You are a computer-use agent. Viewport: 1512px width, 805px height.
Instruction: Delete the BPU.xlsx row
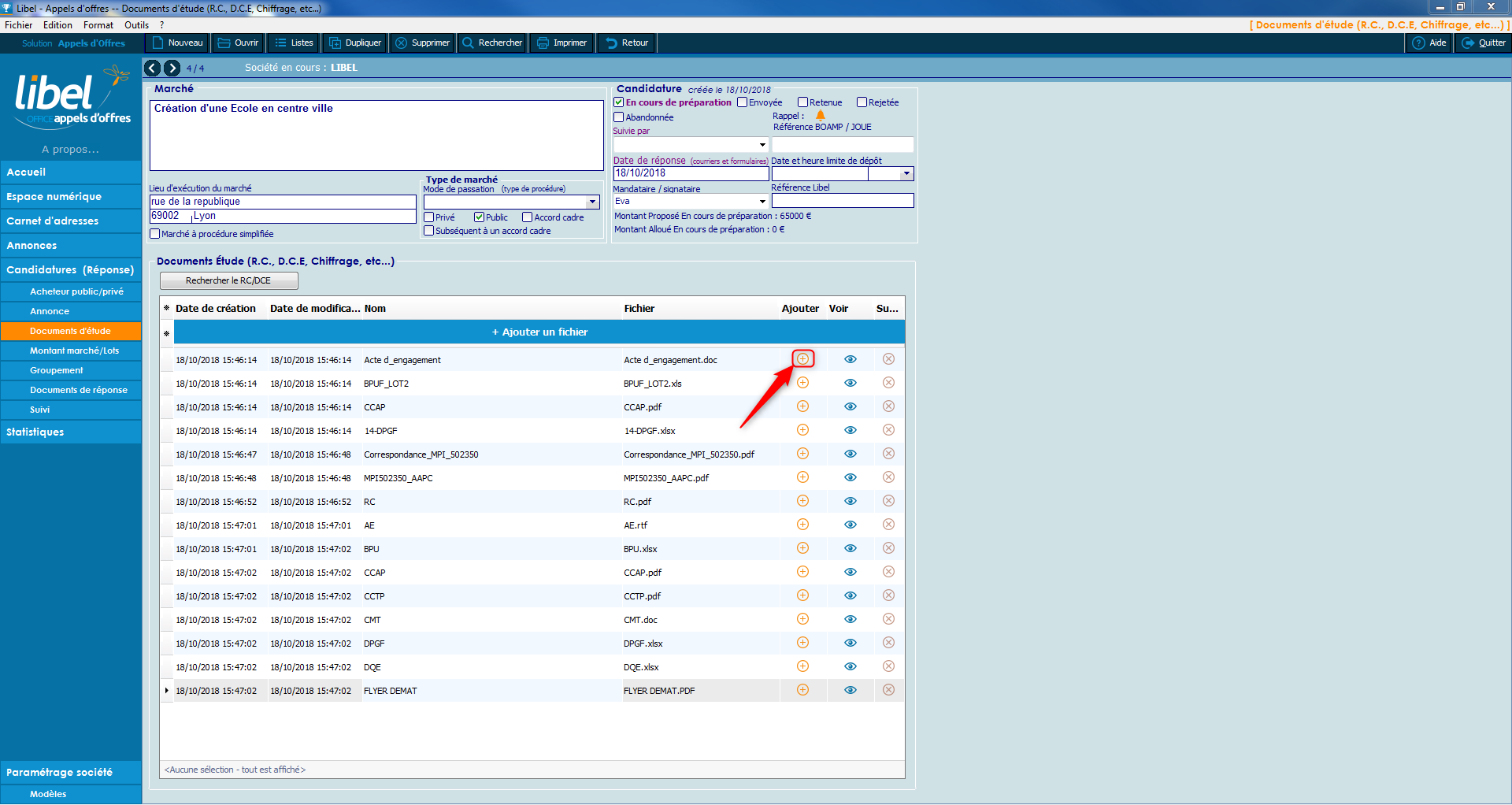tap(888, 548)
